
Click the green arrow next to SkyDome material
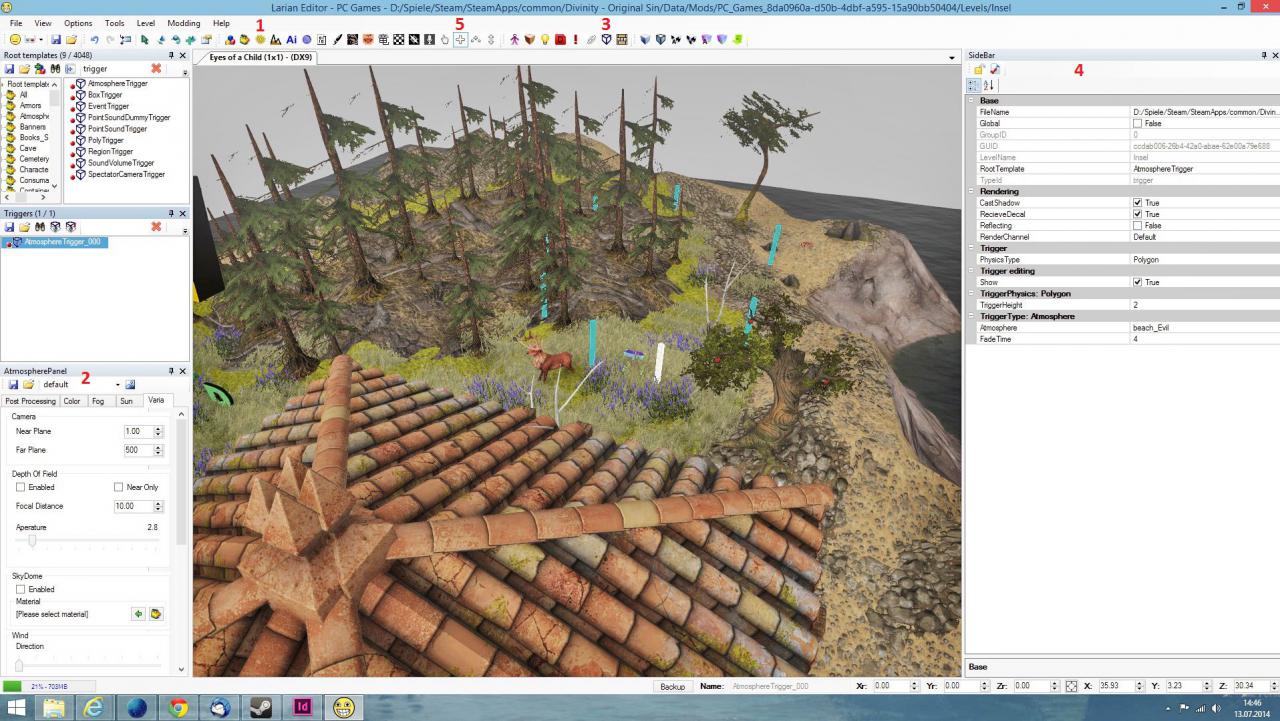(x=138, y=614)
